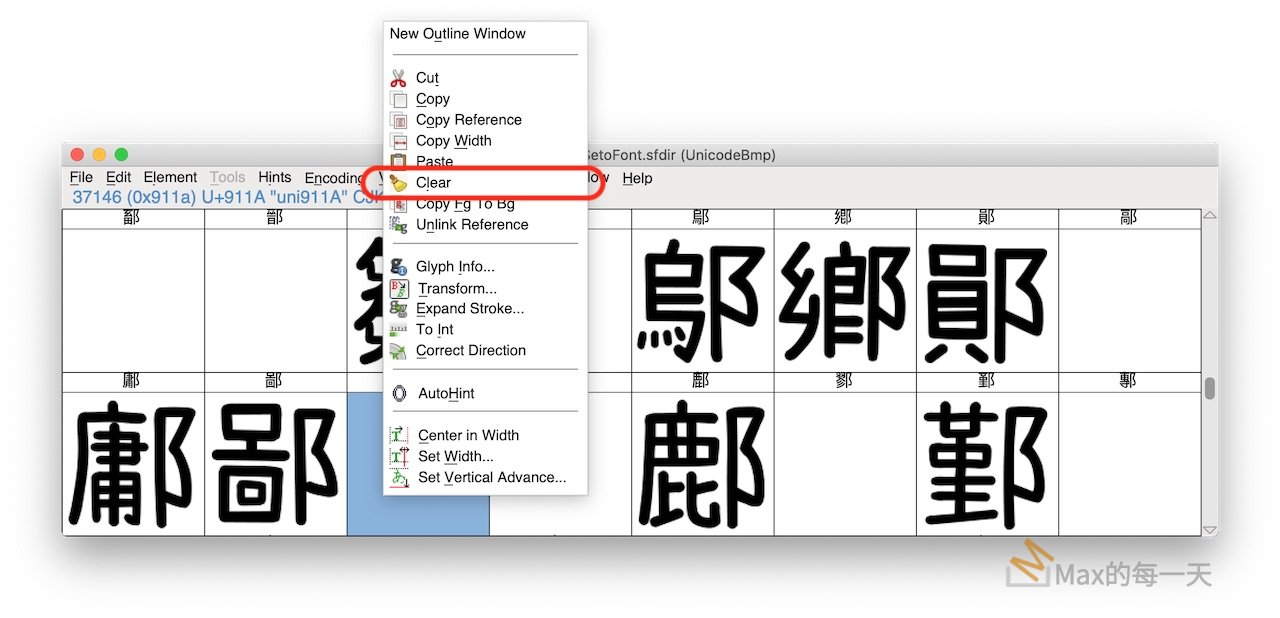Click the Copy icon in context menu
The height and width of the screenshot is (618, 1280).
[x=398, y=99]
